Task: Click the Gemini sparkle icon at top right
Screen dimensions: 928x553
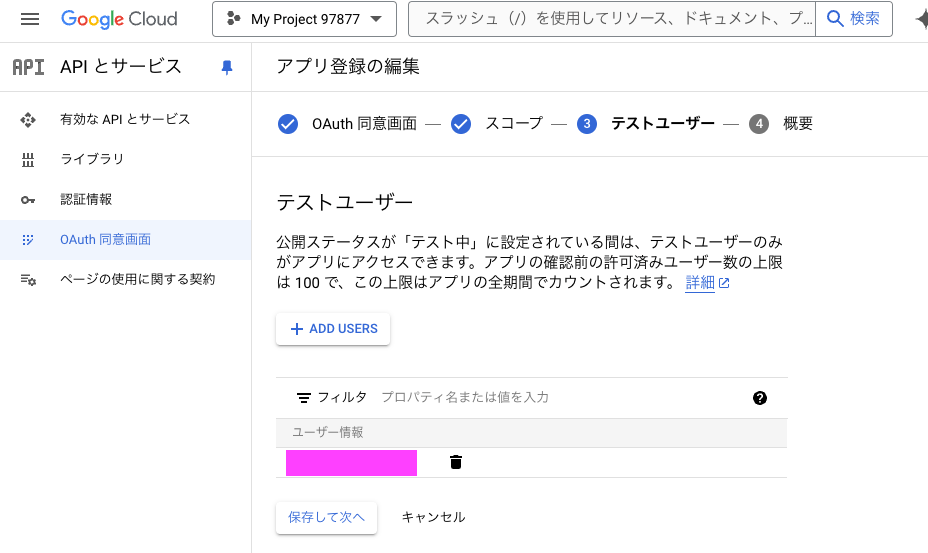Action: pyautogui.click(x=922, y=19)
